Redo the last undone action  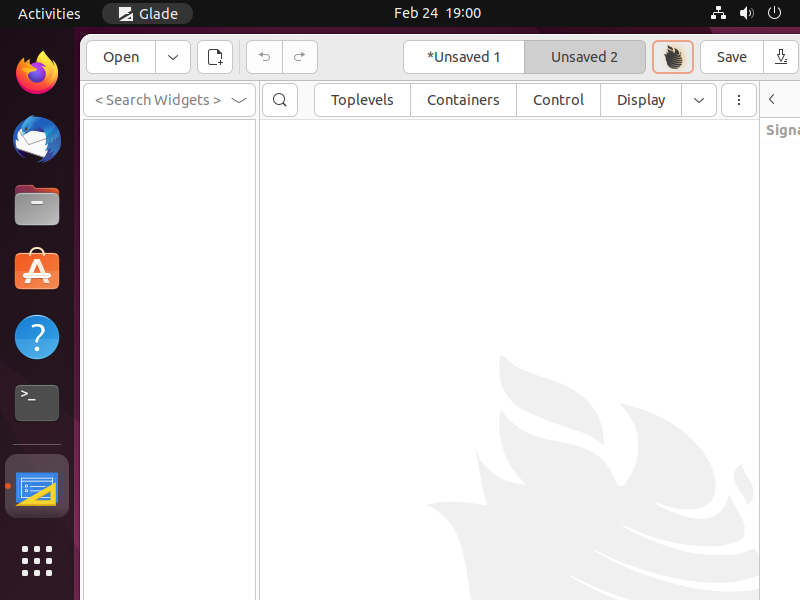[x=300, y=57]
